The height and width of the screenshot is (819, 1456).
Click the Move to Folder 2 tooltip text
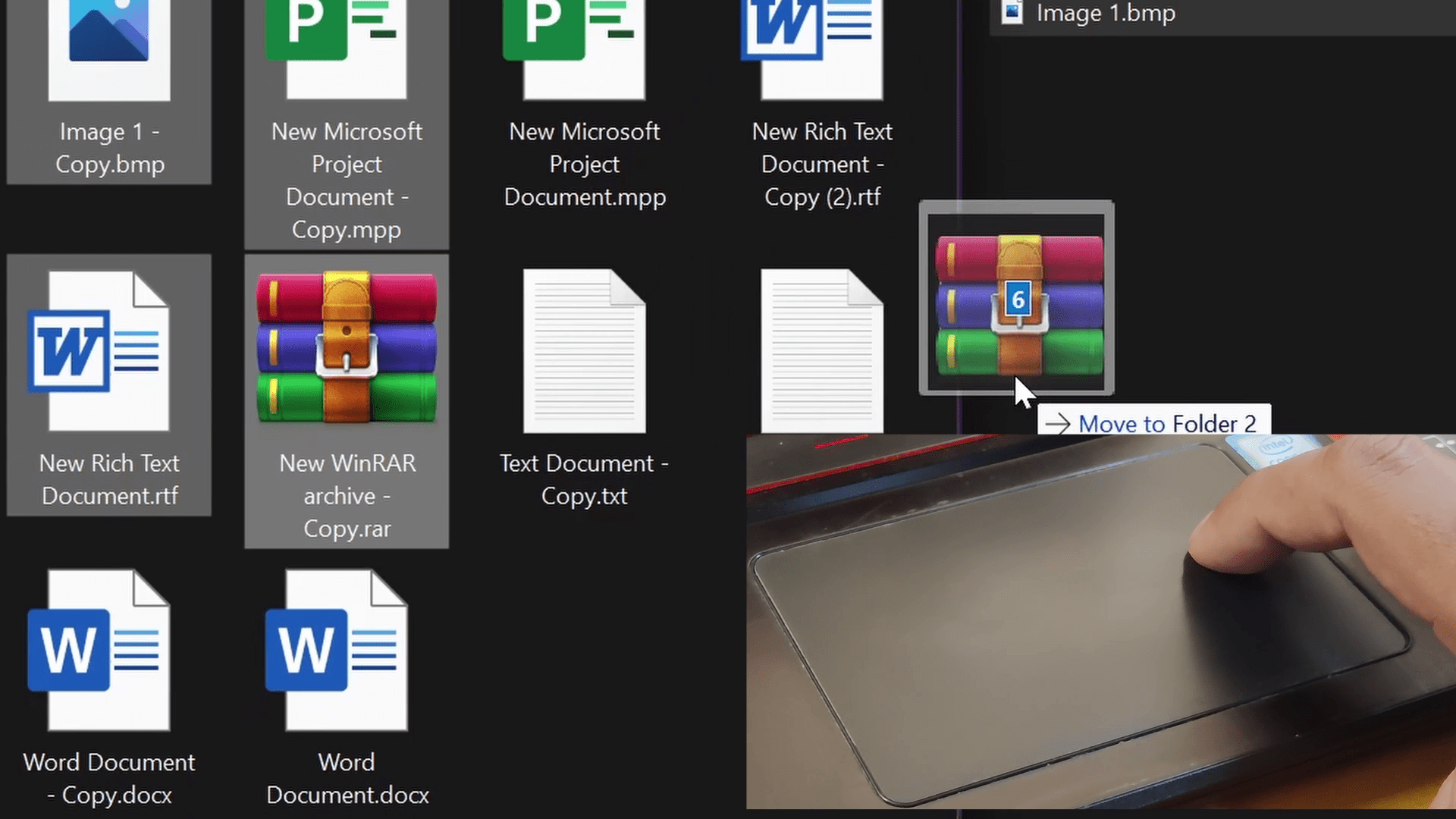point(1168,423)
